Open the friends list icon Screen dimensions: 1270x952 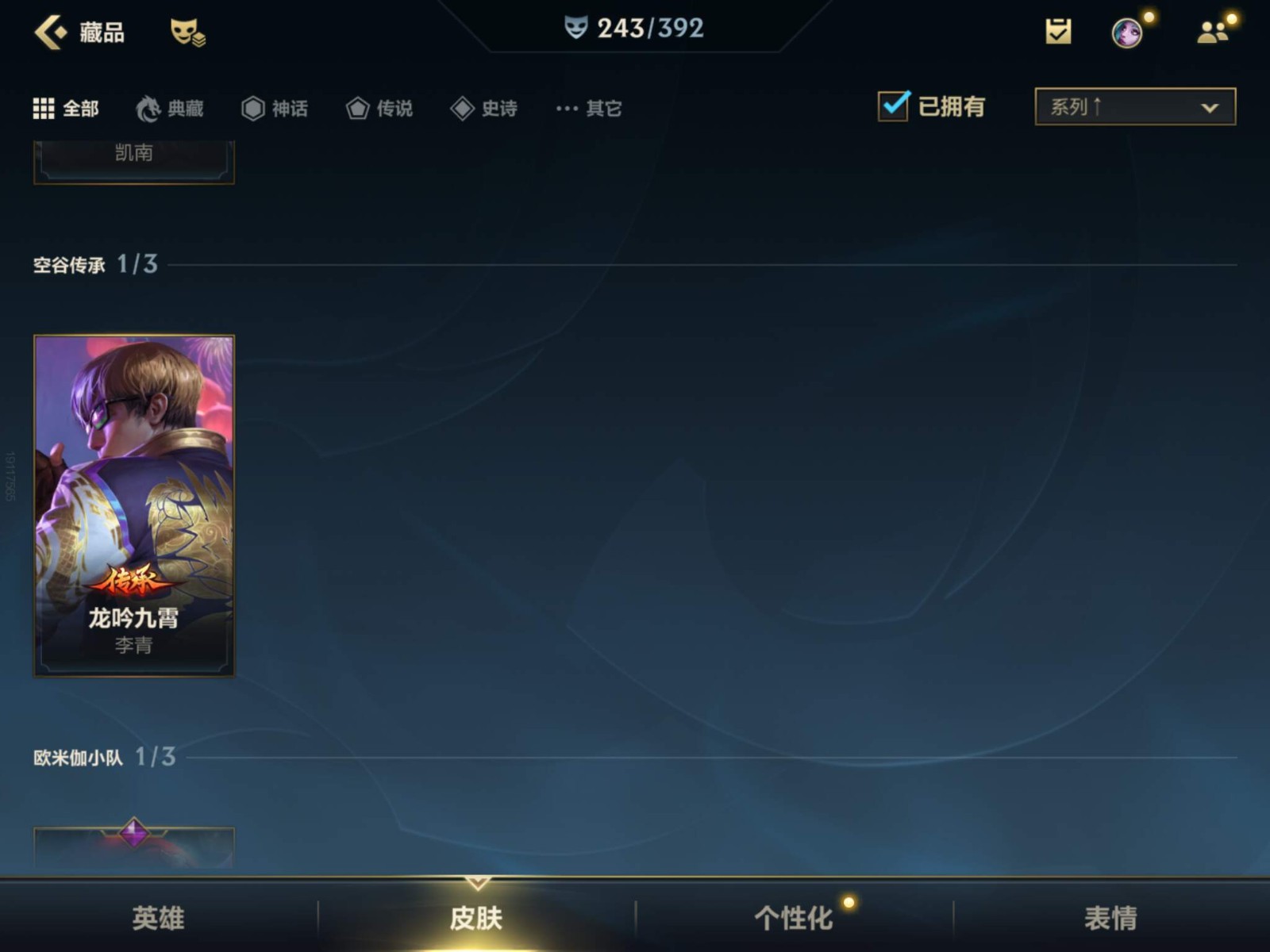[x=1212, y=33]
